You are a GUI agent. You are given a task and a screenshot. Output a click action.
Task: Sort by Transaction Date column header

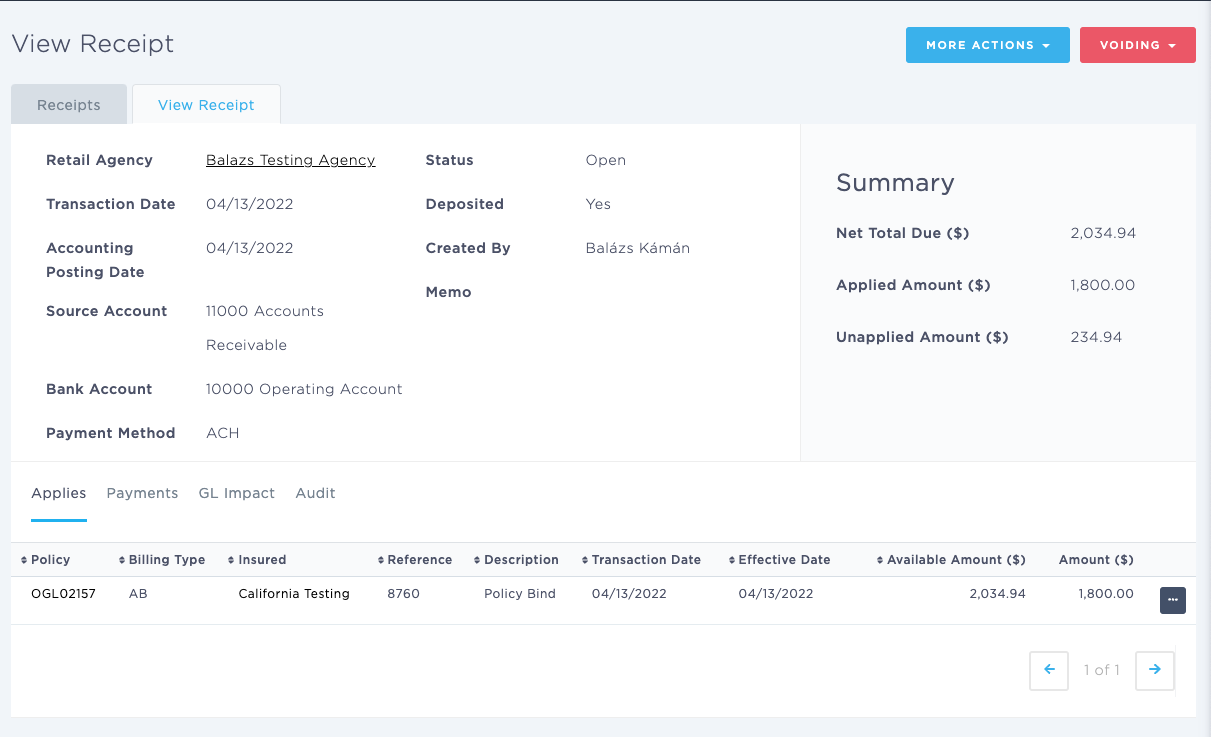(645, 560)
